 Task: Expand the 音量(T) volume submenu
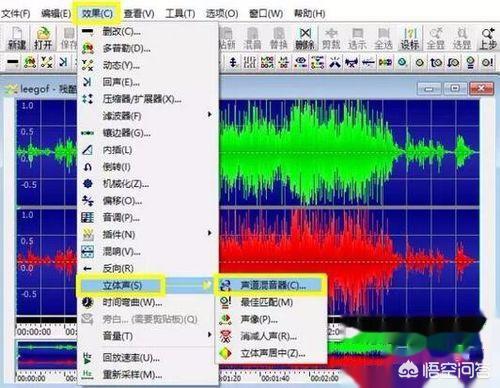coord(147,335)
